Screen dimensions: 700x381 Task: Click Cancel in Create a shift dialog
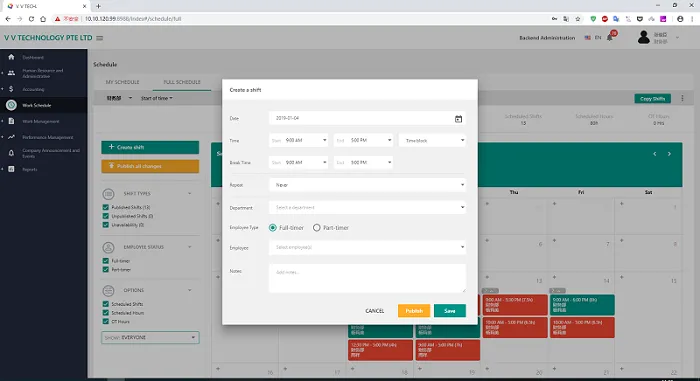(x=375, y=311)
